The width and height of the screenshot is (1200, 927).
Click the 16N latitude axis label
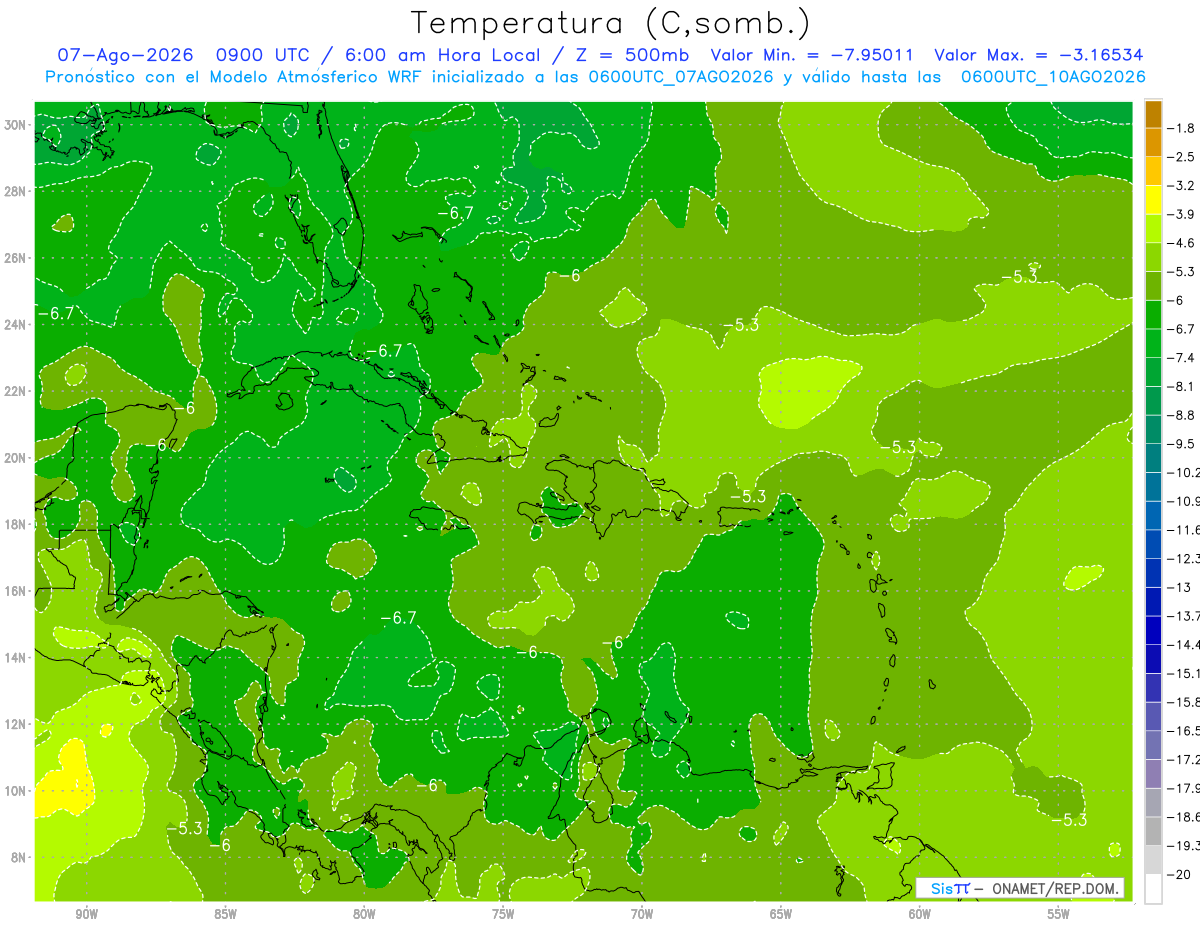pyautogui.click(x=16, y=591)
